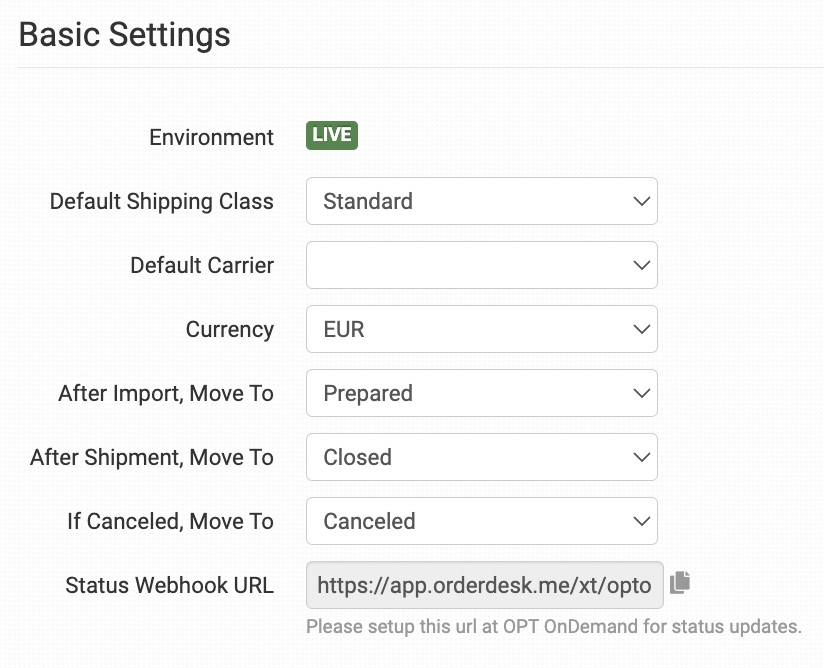The height and width of the screenshot is (668, 824).
Task: Click inside the Status Webhook URL field
Action: 484,585
